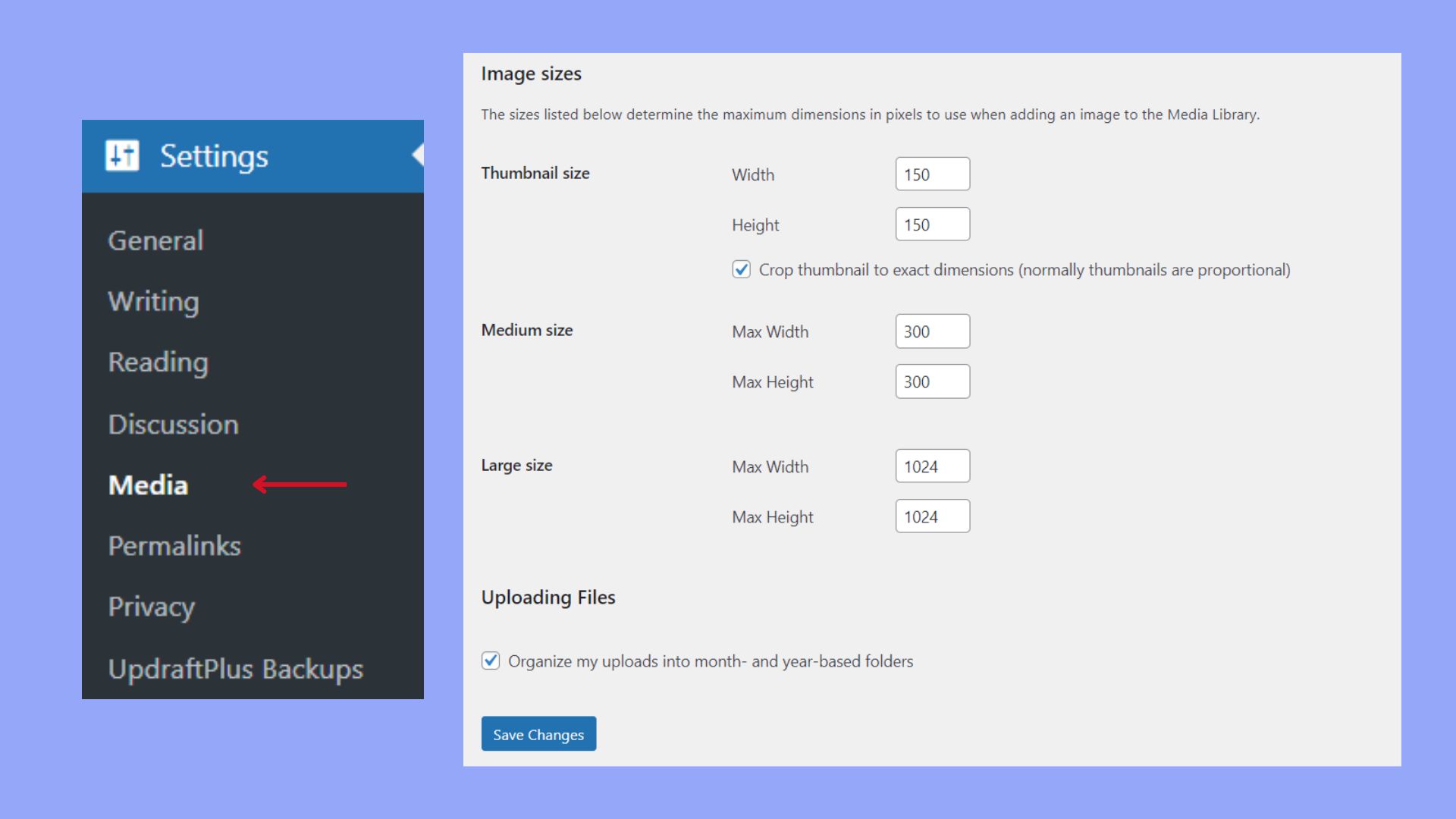Select Reading from the settings menu

(x=158, y=362)
